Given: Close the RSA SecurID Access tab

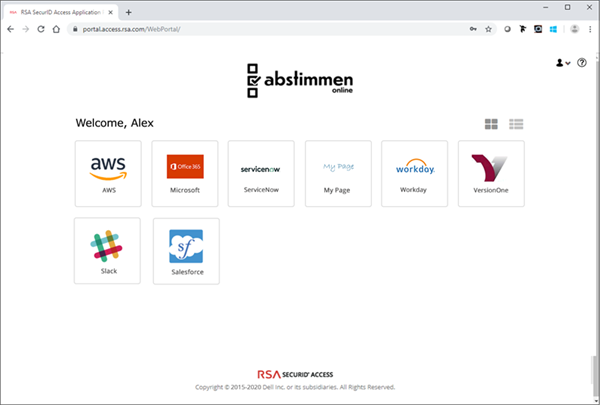Looking at the screenshot, I should (x=111, y=12).
